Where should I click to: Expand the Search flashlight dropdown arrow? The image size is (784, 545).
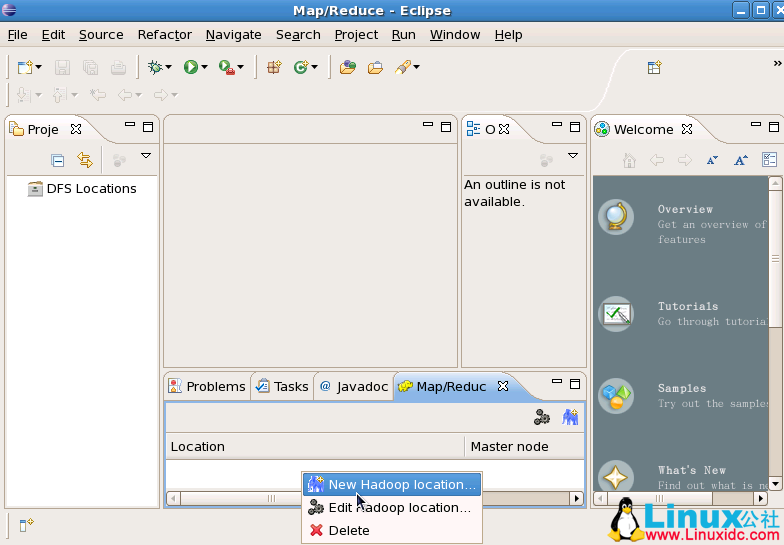(416, 67)
